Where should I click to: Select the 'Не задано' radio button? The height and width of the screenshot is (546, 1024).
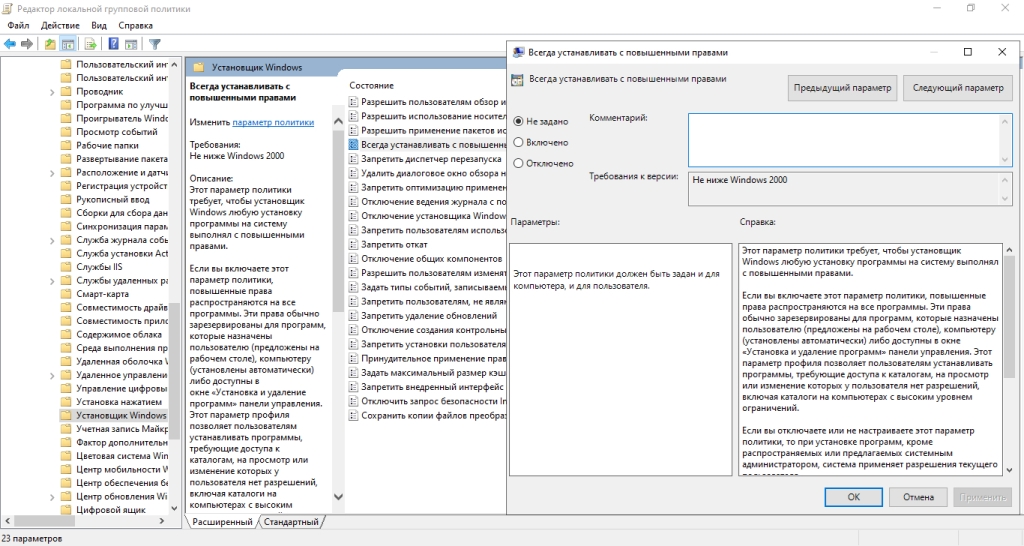(x=519, y=121)
